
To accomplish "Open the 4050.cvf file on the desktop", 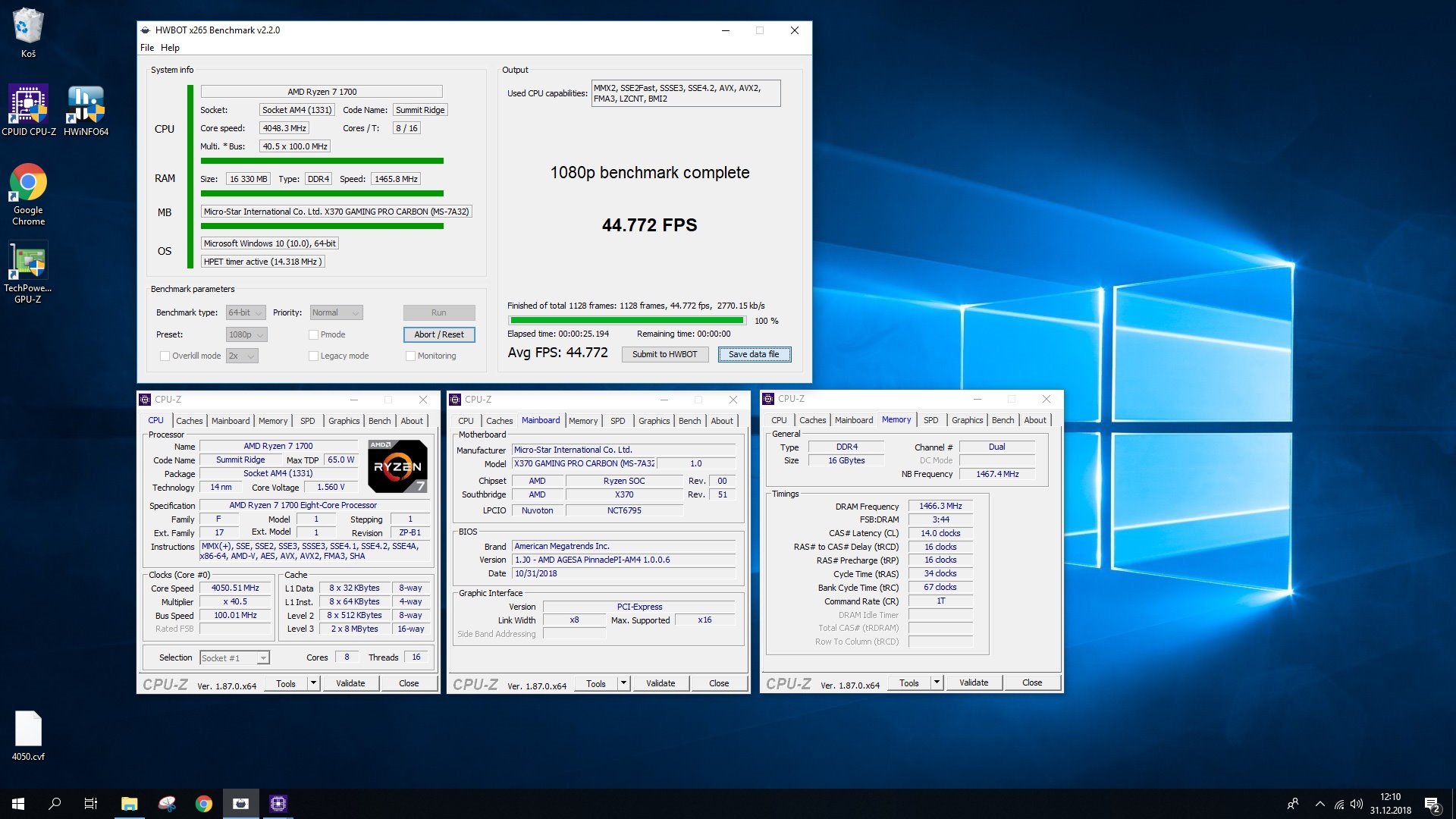I will click(28, 736).
